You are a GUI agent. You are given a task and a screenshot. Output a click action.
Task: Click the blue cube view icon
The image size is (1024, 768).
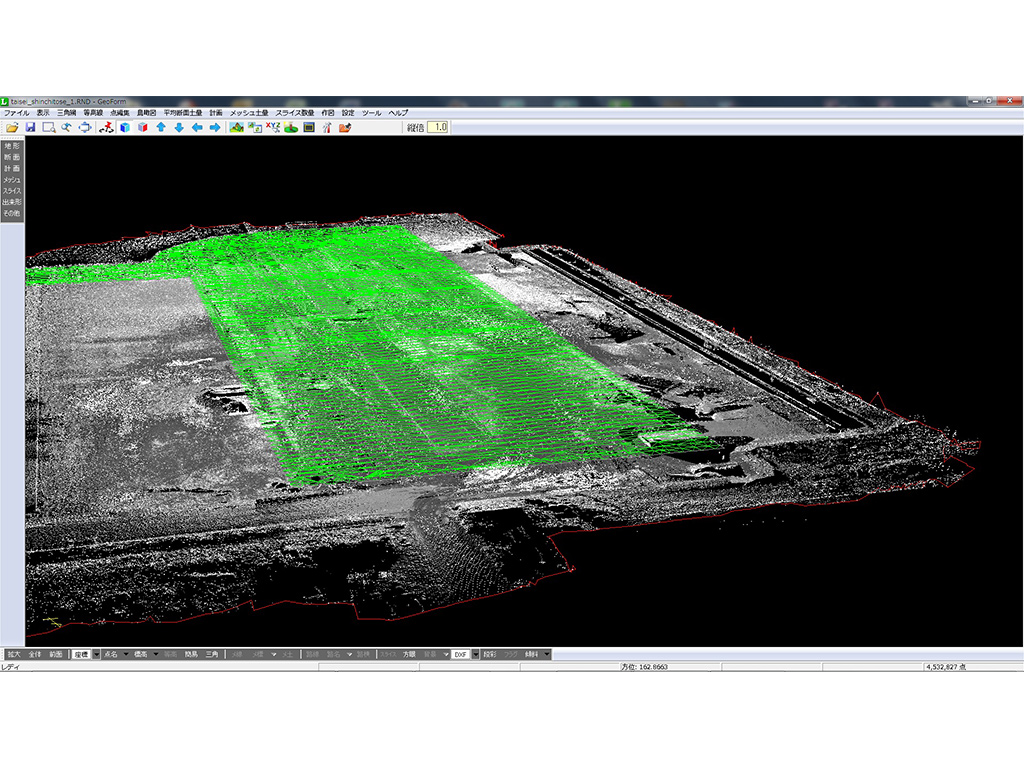(x=124, y=128)
